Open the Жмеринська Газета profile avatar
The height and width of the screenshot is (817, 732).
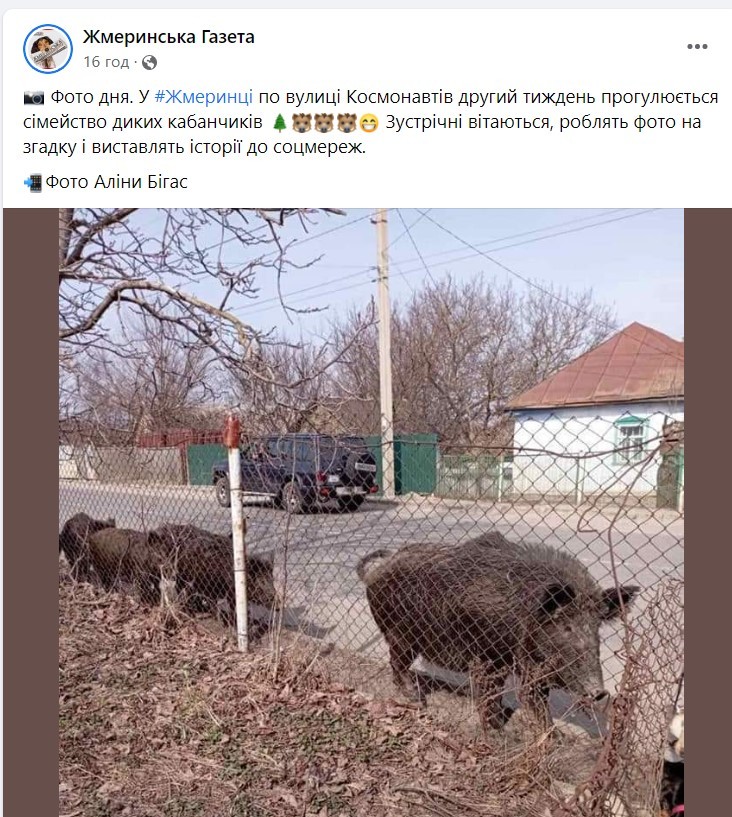(x=48, y=48)
